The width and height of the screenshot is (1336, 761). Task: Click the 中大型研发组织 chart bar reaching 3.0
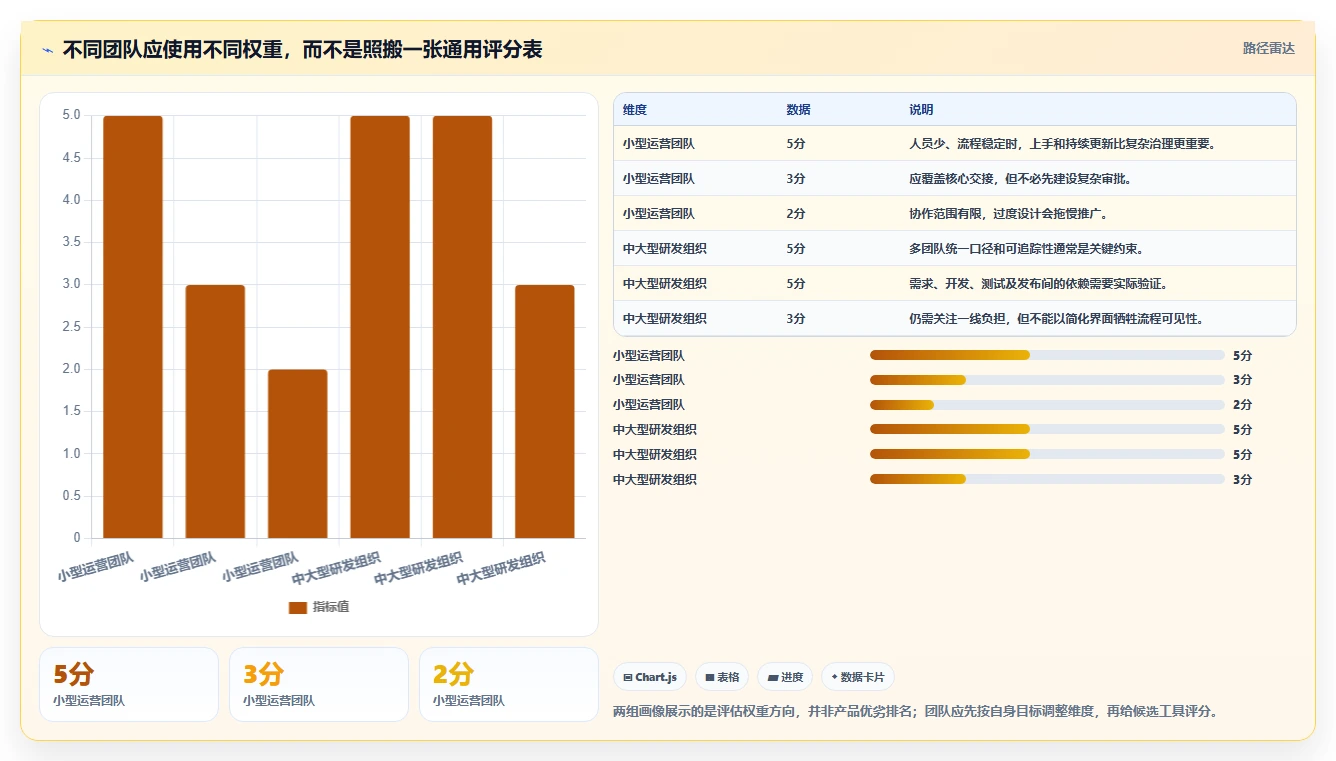(x=545, y=412)
